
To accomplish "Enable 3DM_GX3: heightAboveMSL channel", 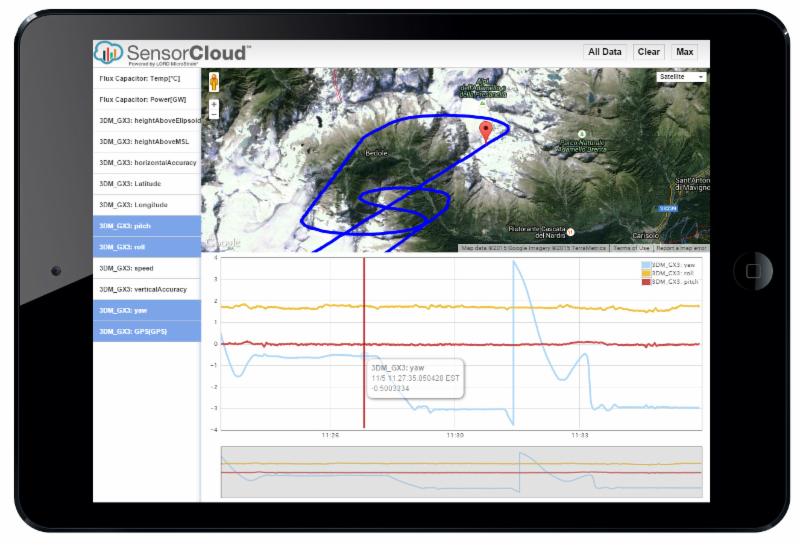I will point(147,141).
